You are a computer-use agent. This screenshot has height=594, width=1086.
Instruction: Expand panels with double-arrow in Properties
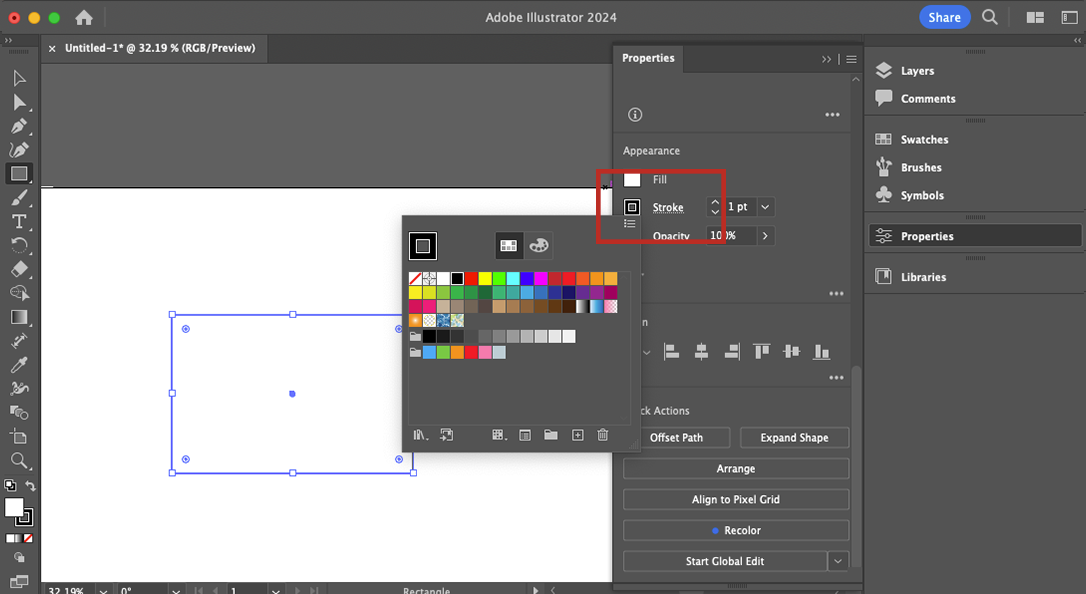[826, 60]
